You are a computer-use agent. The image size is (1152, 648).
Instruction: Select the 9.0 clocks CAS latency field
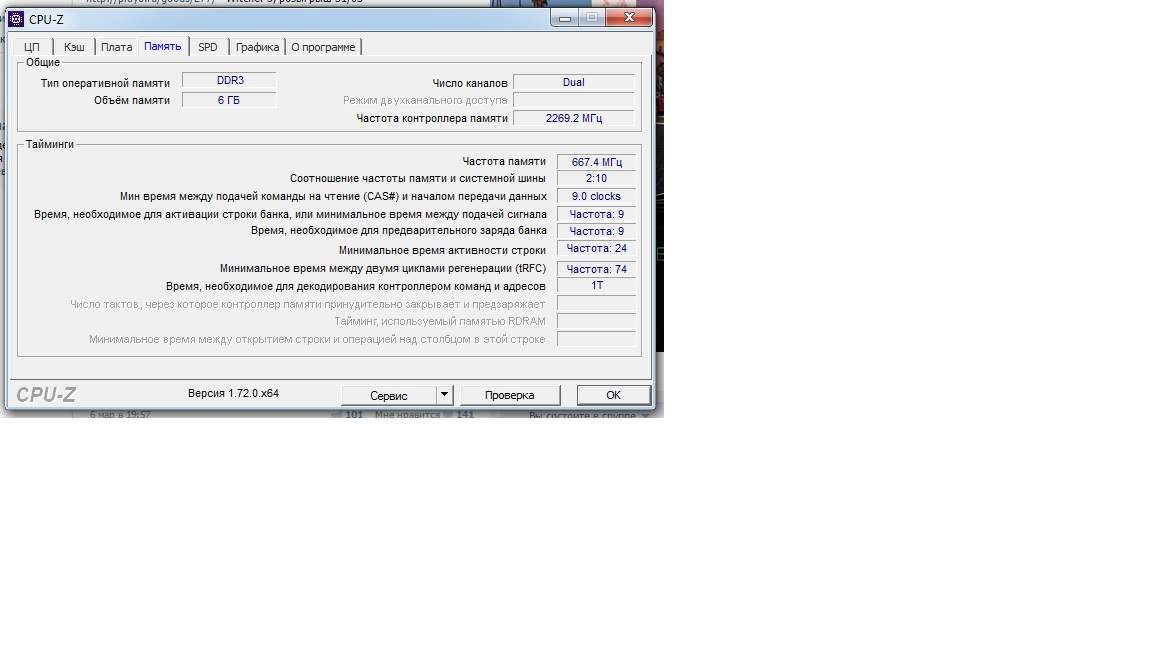(596, 197)
